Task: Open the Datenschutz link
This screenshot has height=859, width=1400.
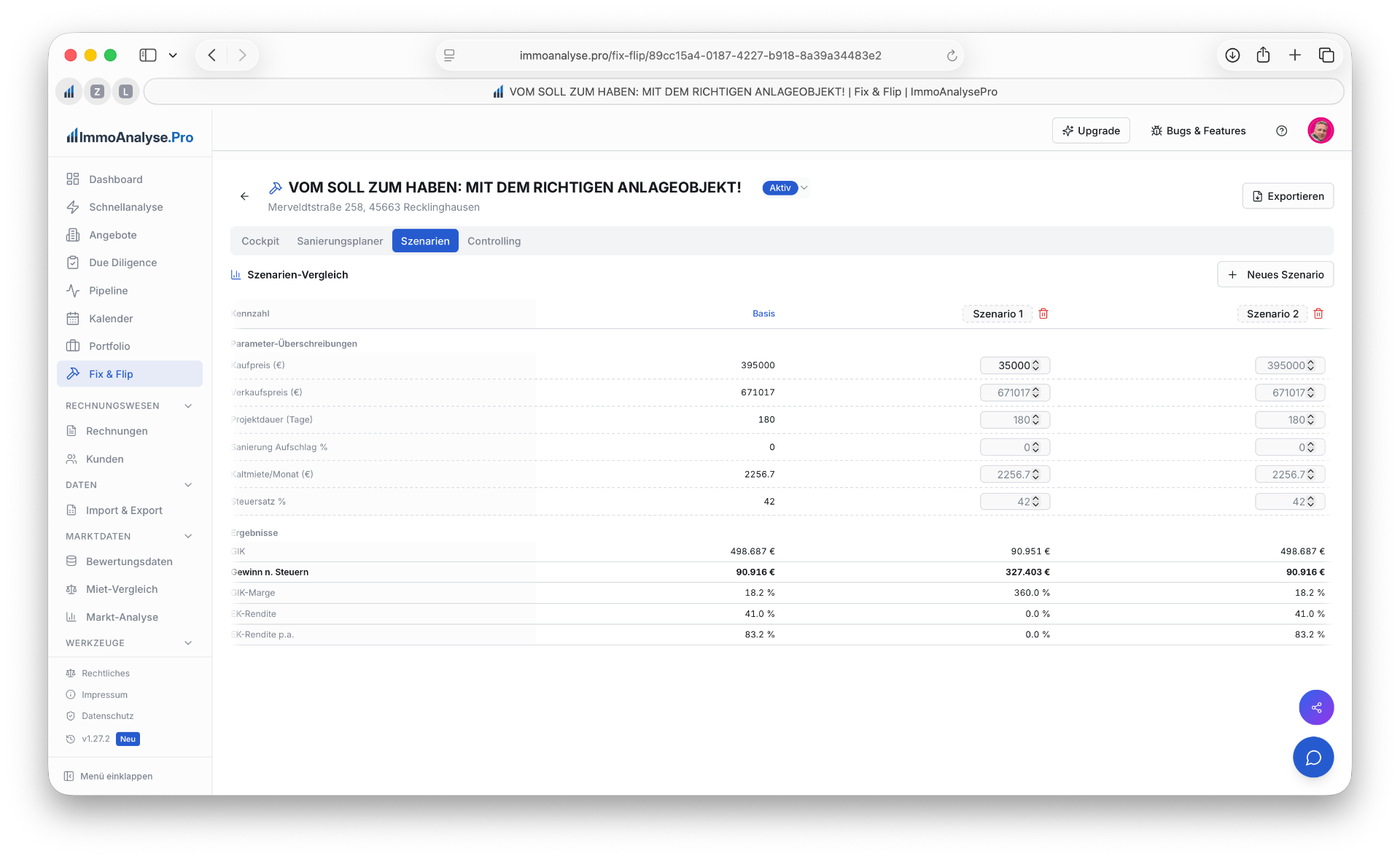Action: (x=107, y=716)
